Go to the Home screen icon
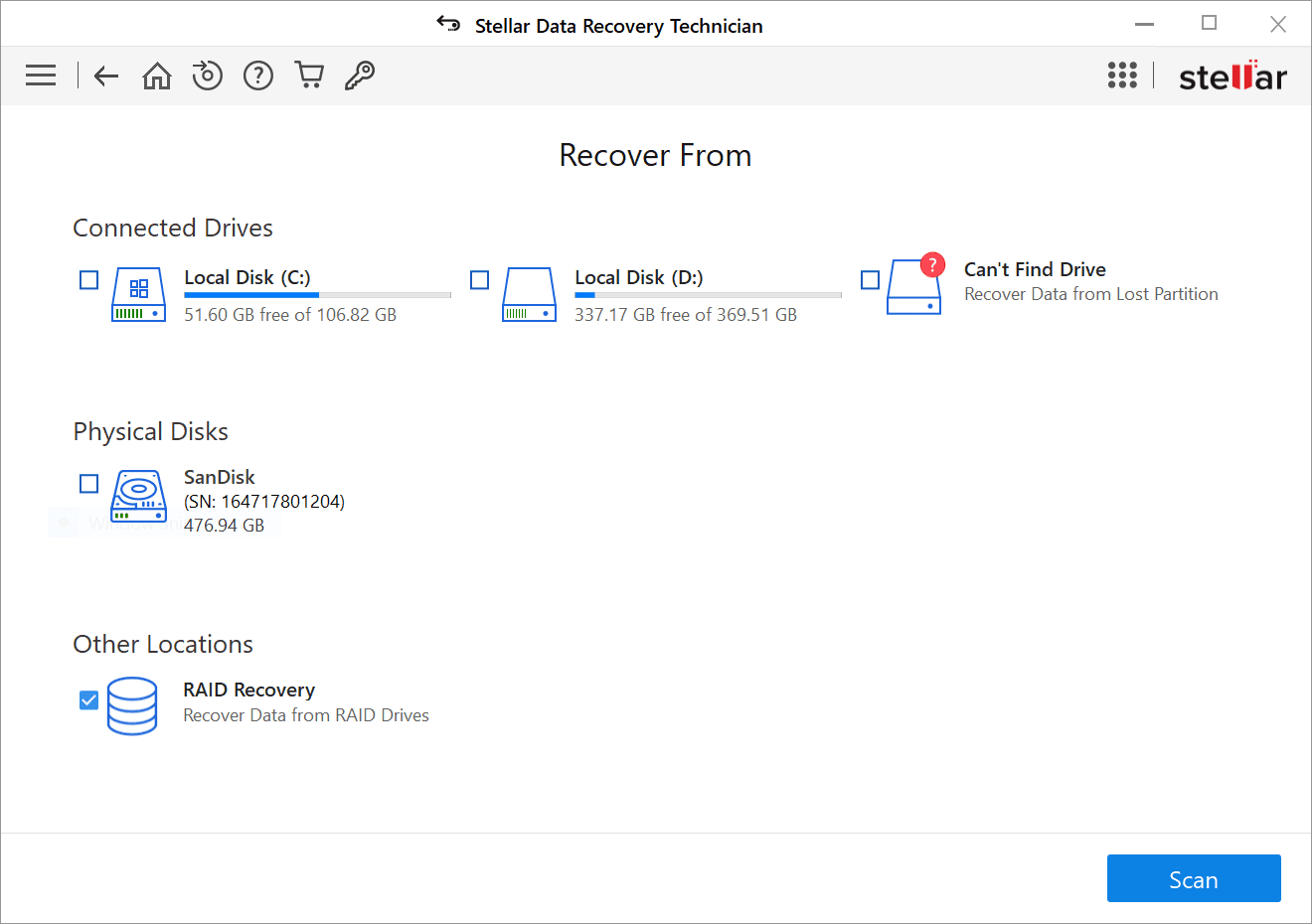Viewport: 1312px width, 924px height. [157, 76]
